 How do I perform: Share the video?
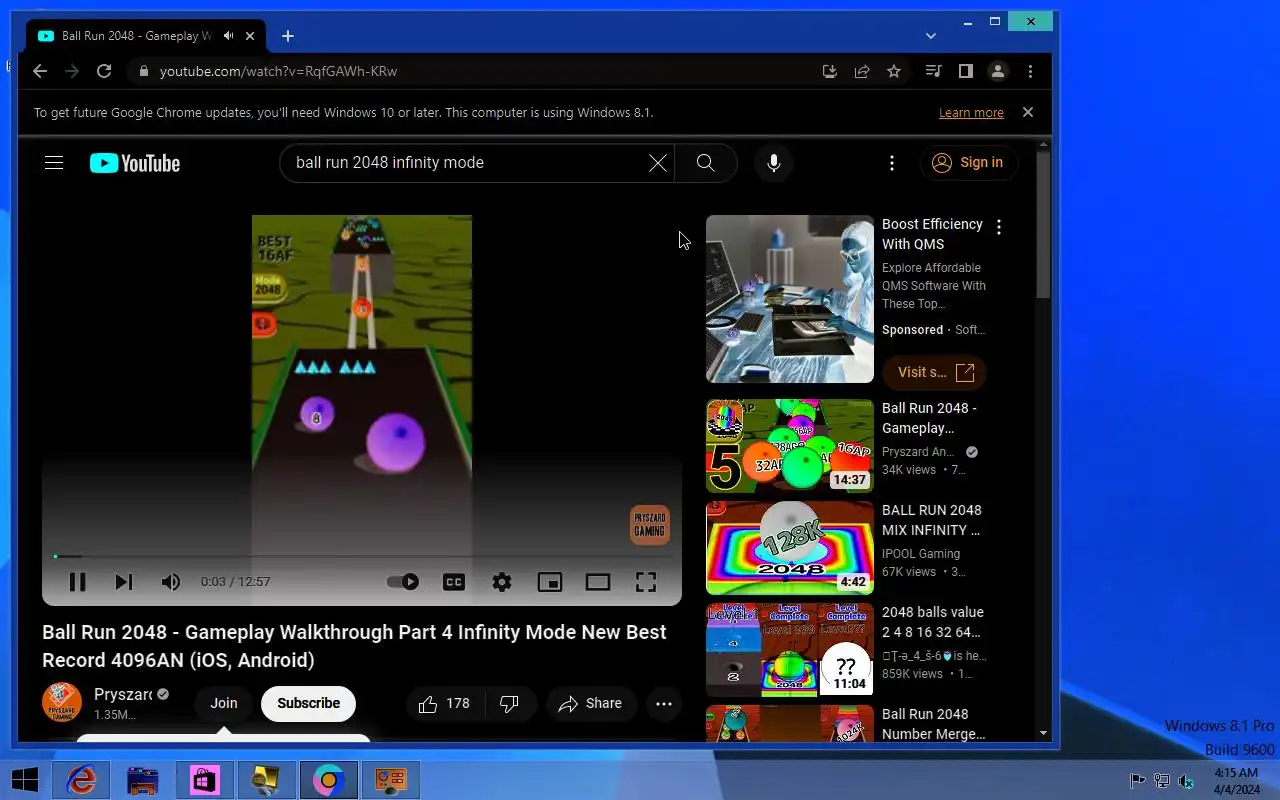(591, 704)
